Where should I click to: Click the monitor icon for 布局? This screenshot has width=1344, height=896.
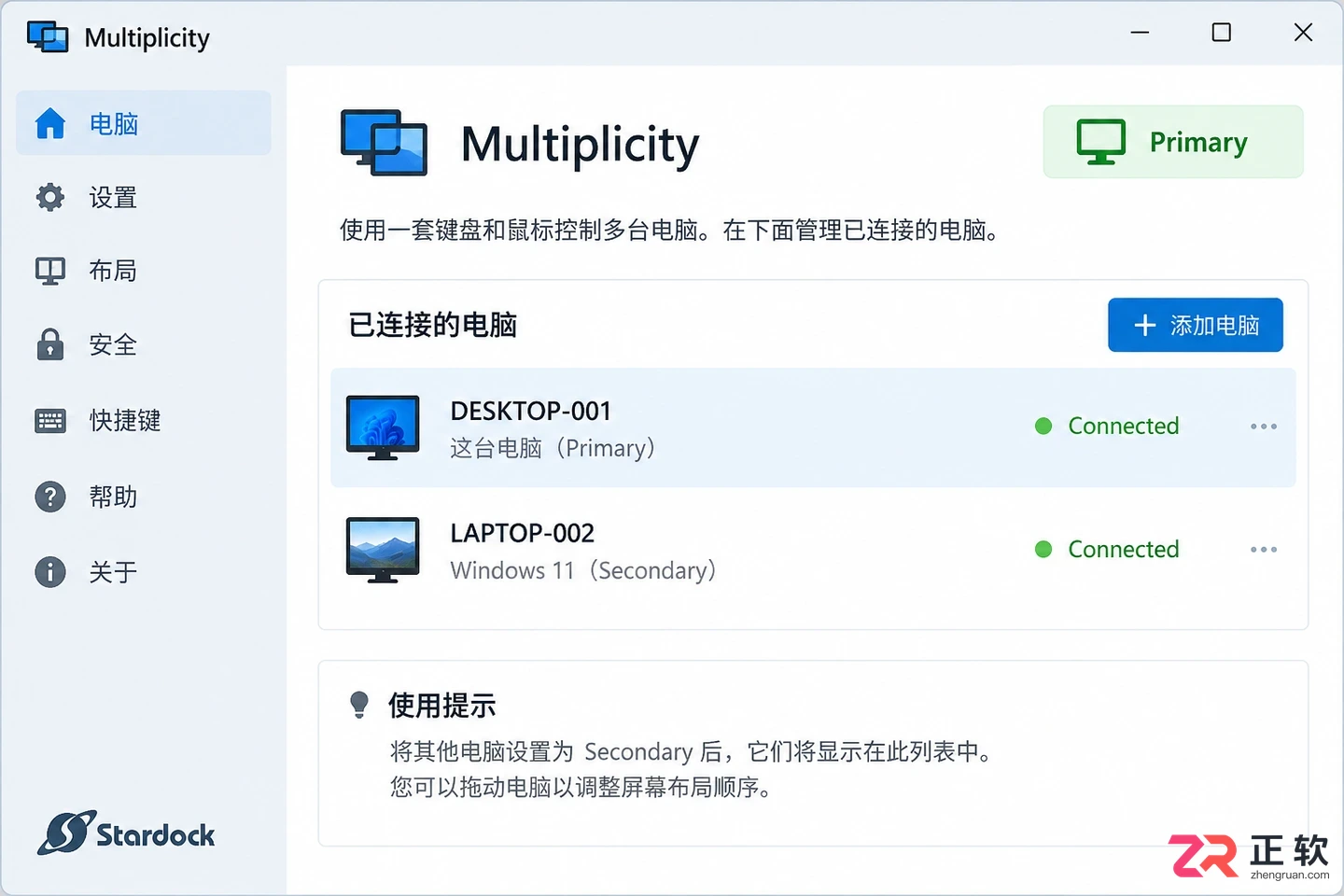(50, 271)
